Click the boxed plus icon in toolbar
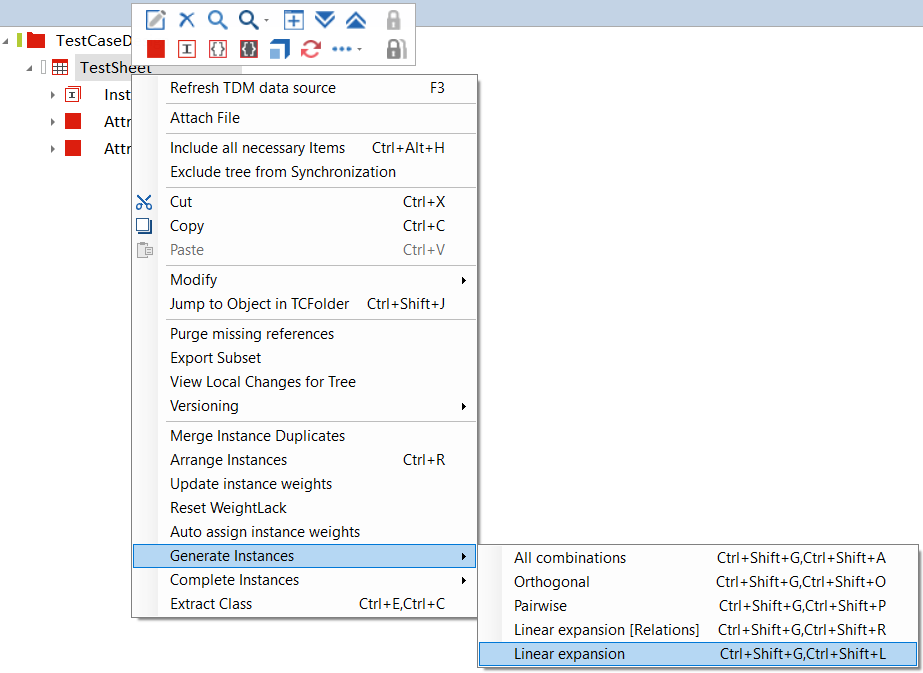The height and width of the screenshot is (673, 923). pyautogui.click(x=293, y=19)
